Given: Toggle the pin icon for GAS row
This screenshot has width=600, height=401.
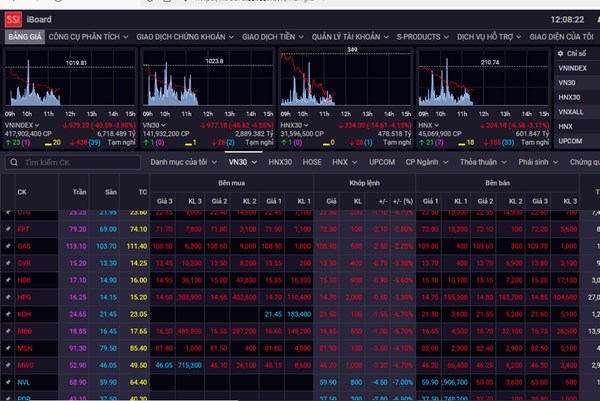Looking at the screenshot, I should pyautogui.click(x=8, y=246).
